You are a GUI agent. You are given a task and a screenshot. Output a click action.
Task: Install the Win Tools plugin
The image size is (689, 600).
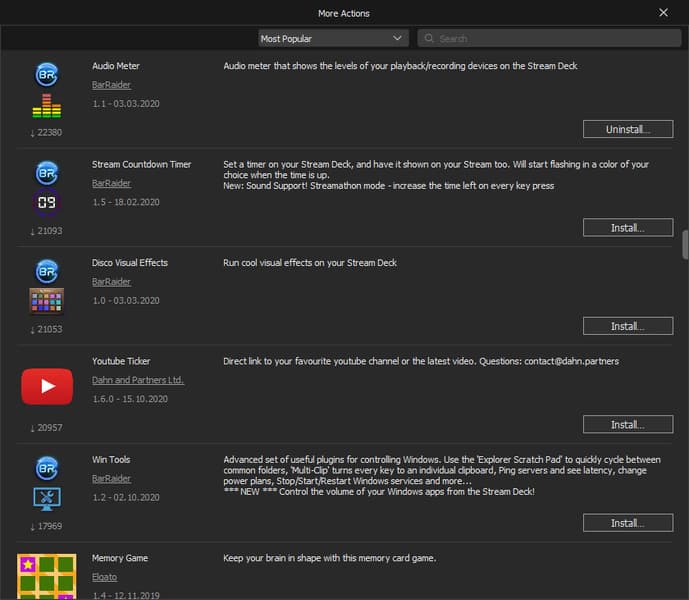click(628, 523)
